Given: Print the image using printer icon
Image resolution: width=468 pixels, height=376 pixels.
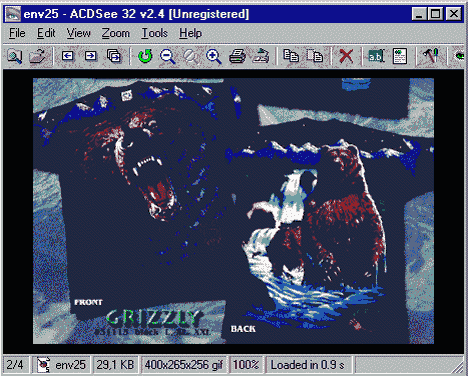Looking at the screenshot, I should pyautogui.click(x=237, y=56).
